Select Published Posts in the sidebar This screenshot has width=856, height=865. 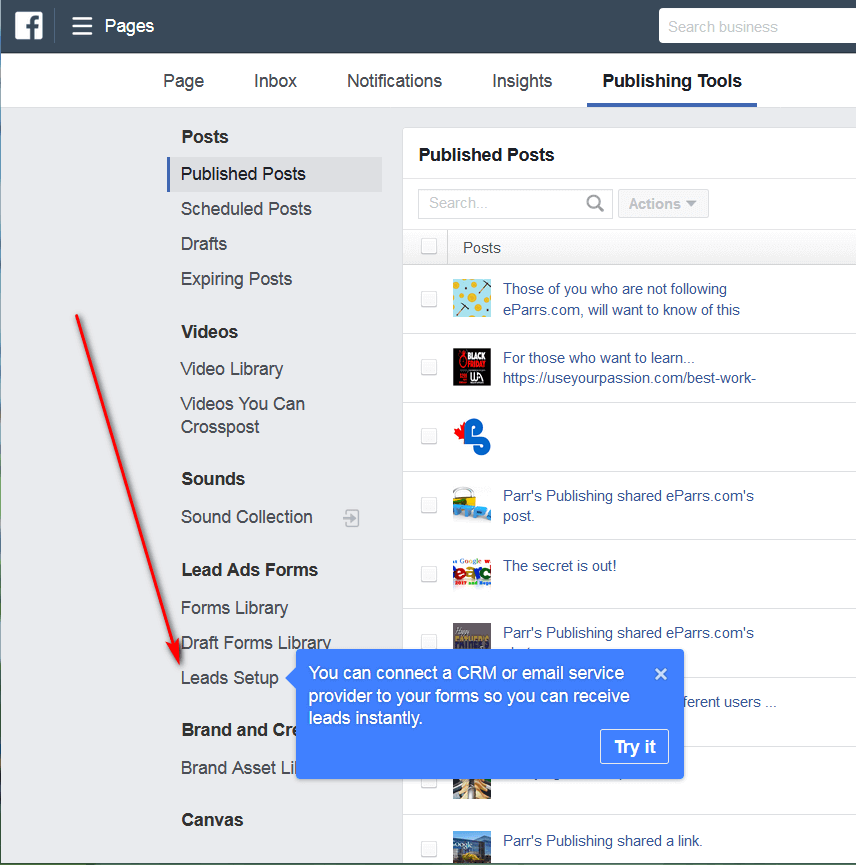pyautogui.click(x=275, y=174)
